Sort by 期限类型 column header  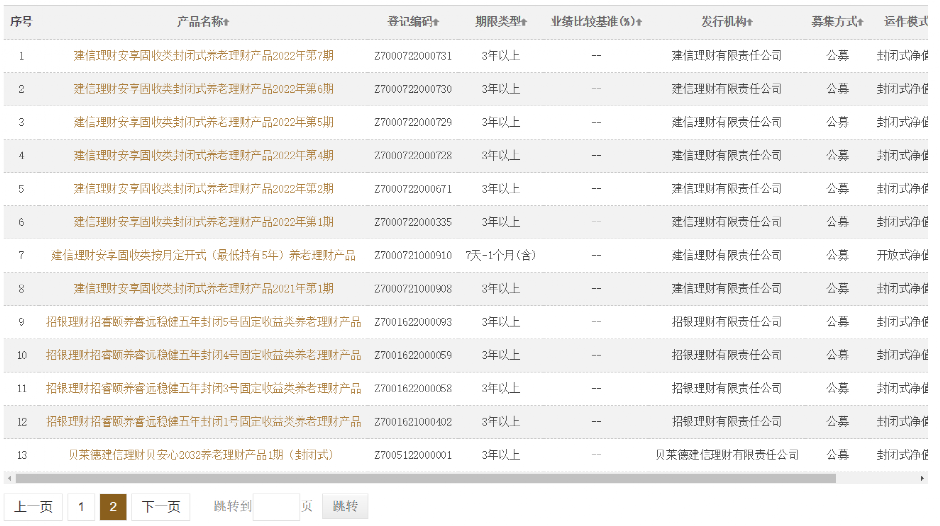[501, 22]
